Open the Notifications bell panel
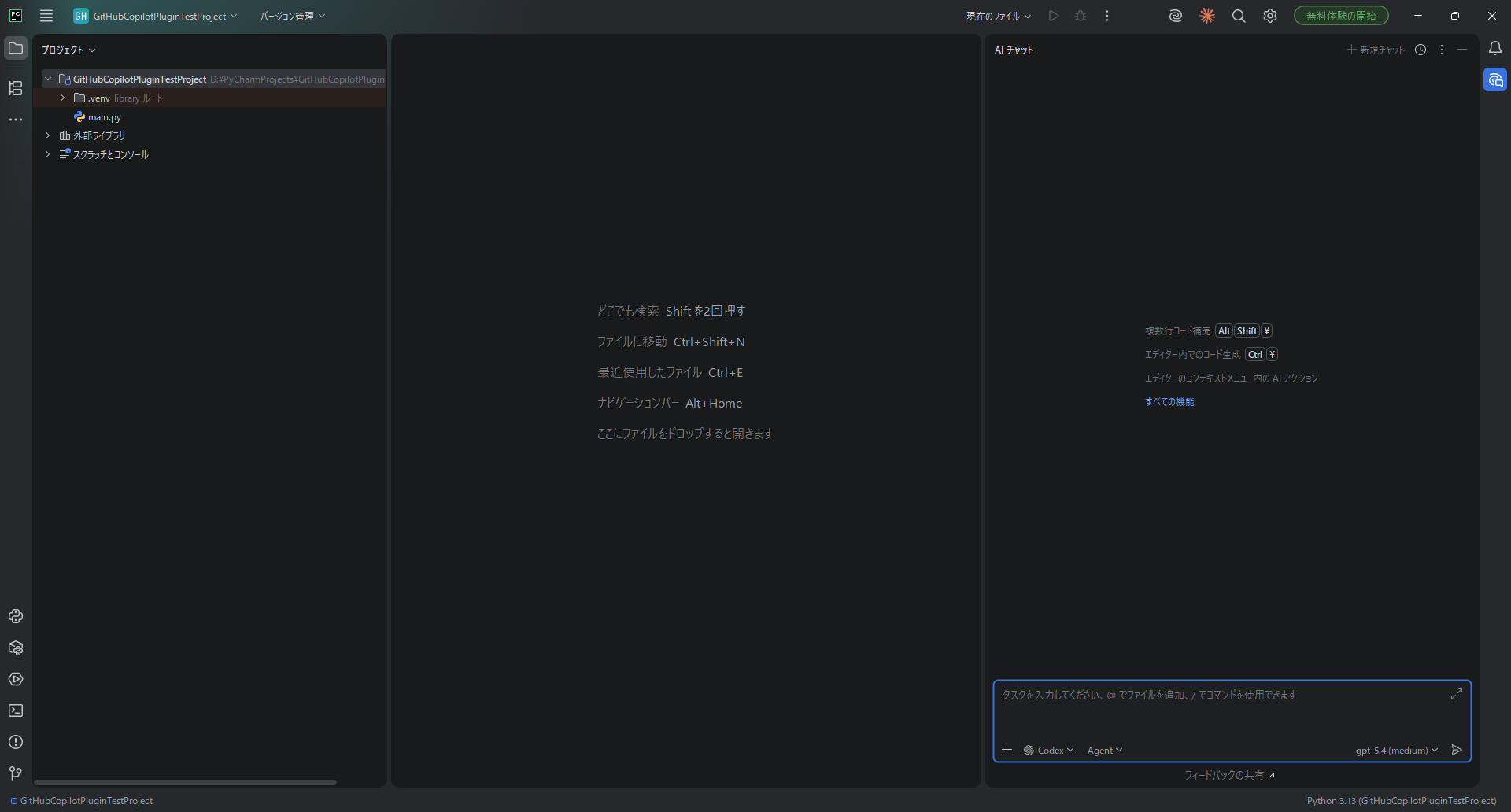This screenshot has width=1511, height=812. [x=1495, y=49]
